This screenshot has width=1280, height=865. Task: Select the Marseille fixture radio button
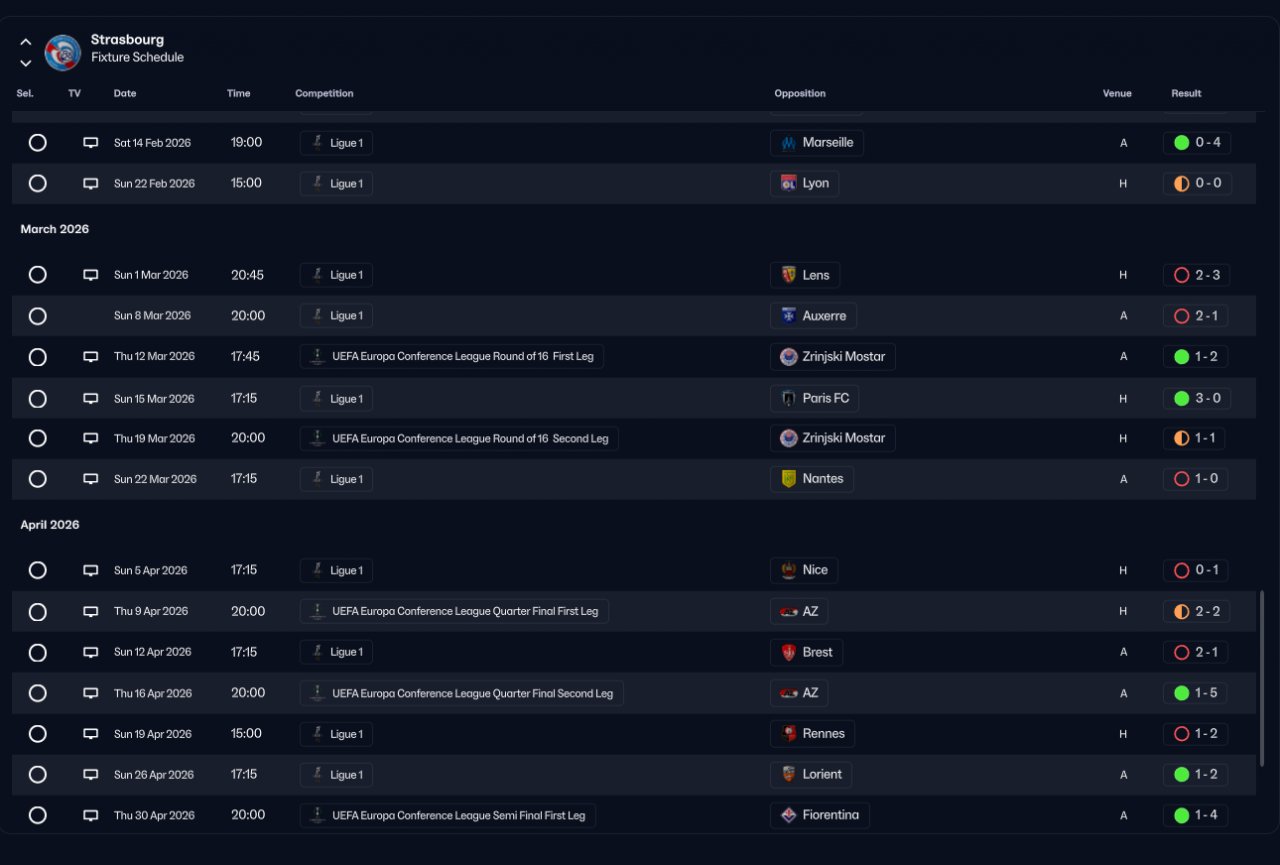[38, 143]
